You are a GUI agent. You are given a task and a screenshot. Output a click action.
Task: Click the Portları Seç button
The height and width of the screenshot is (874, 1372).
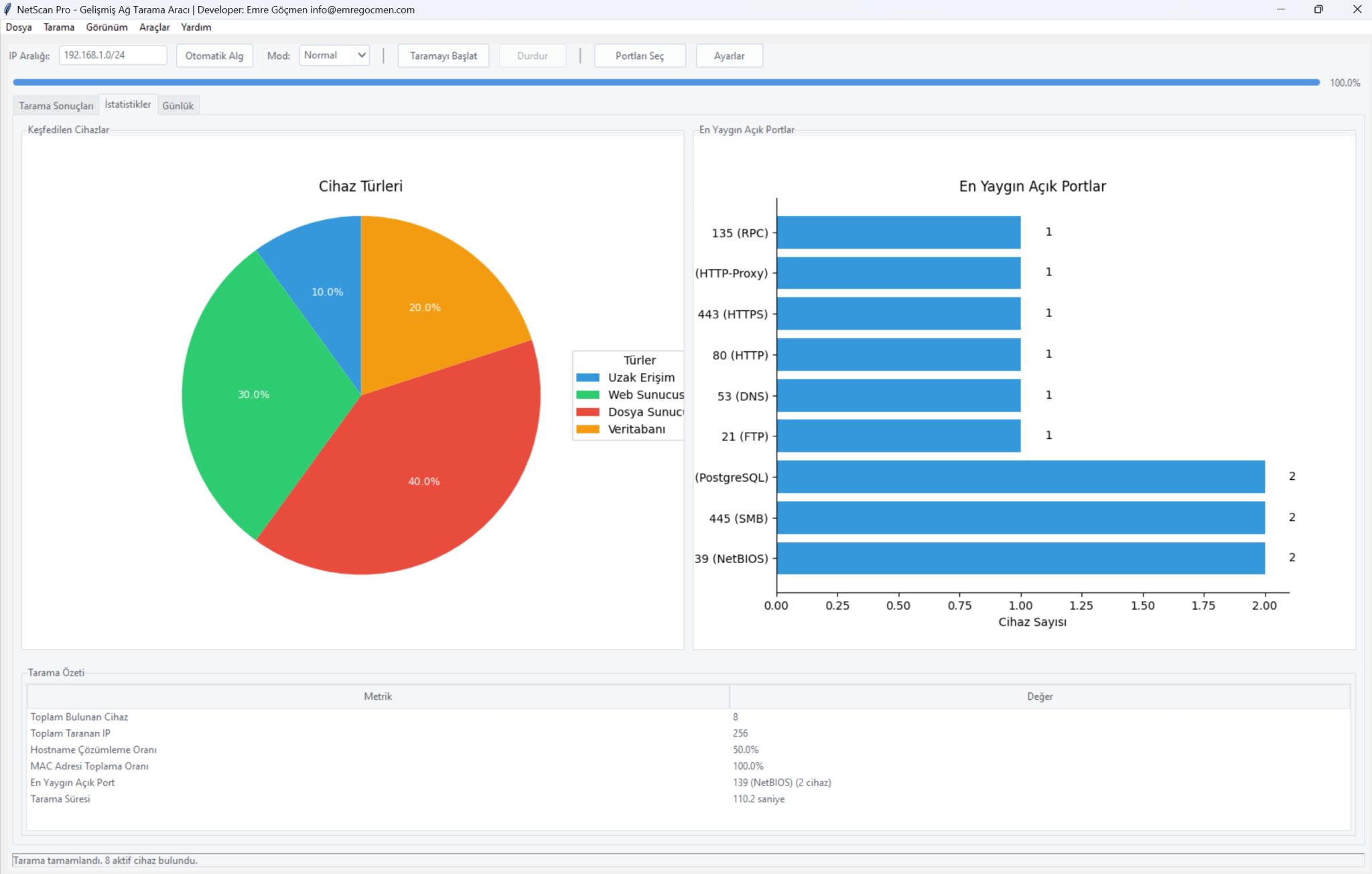640,56
